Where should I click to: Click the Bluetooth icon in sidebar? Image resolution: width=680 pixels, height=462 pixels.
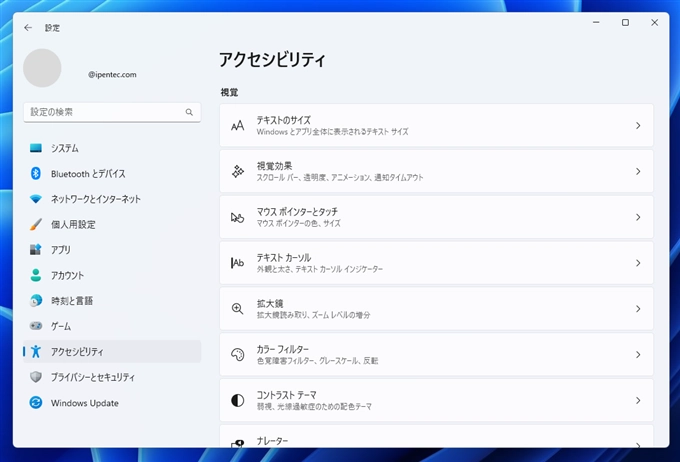tap(36, 174)
